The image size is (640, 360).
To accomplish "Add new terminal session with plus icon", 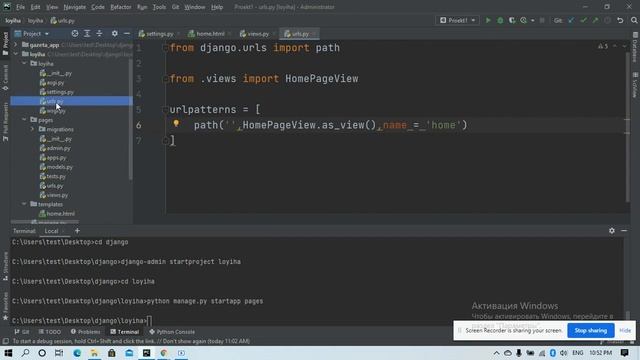I will point(77,231).
